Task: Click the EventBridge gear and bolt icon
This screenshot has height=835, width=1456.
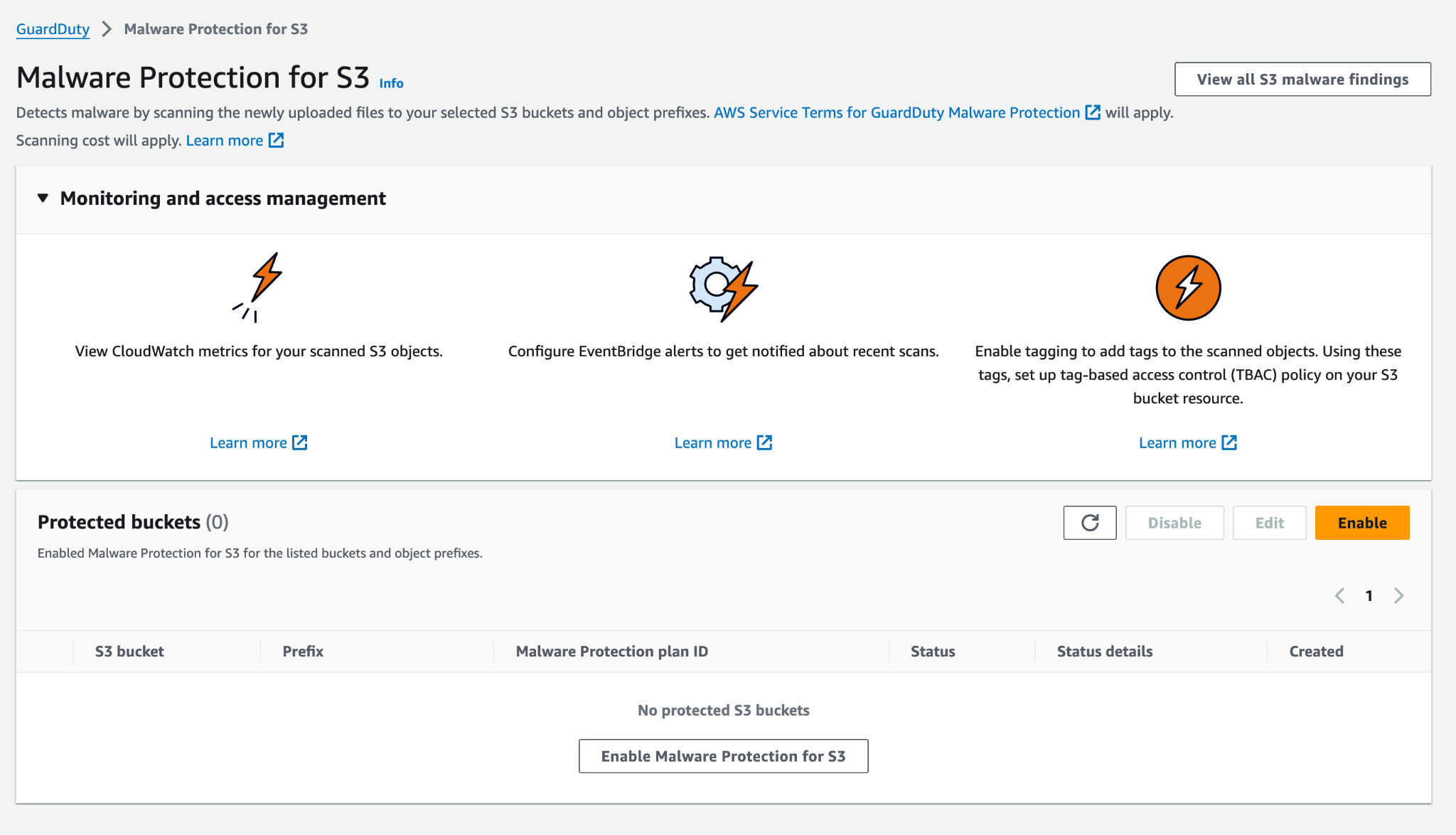Action: pyautogui.click(x=723, y=288)
